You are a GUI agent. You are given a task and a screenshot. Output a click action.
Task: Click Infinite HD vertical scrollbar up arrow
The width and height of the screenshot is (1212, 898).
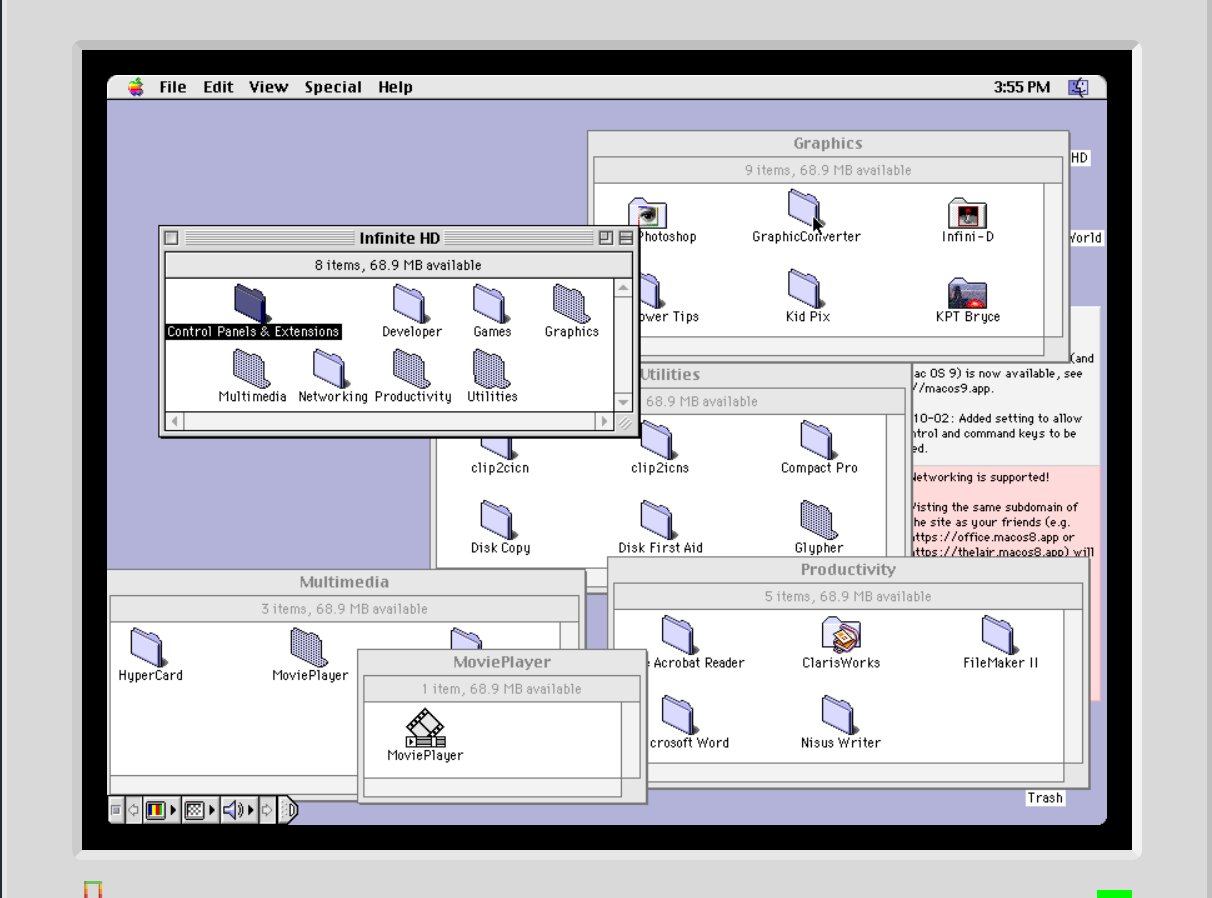click(x=623, y=288)
